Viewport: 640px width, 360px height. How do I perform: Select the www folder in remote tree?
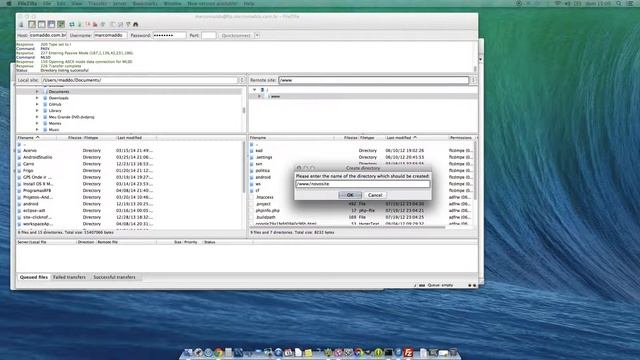276,96
